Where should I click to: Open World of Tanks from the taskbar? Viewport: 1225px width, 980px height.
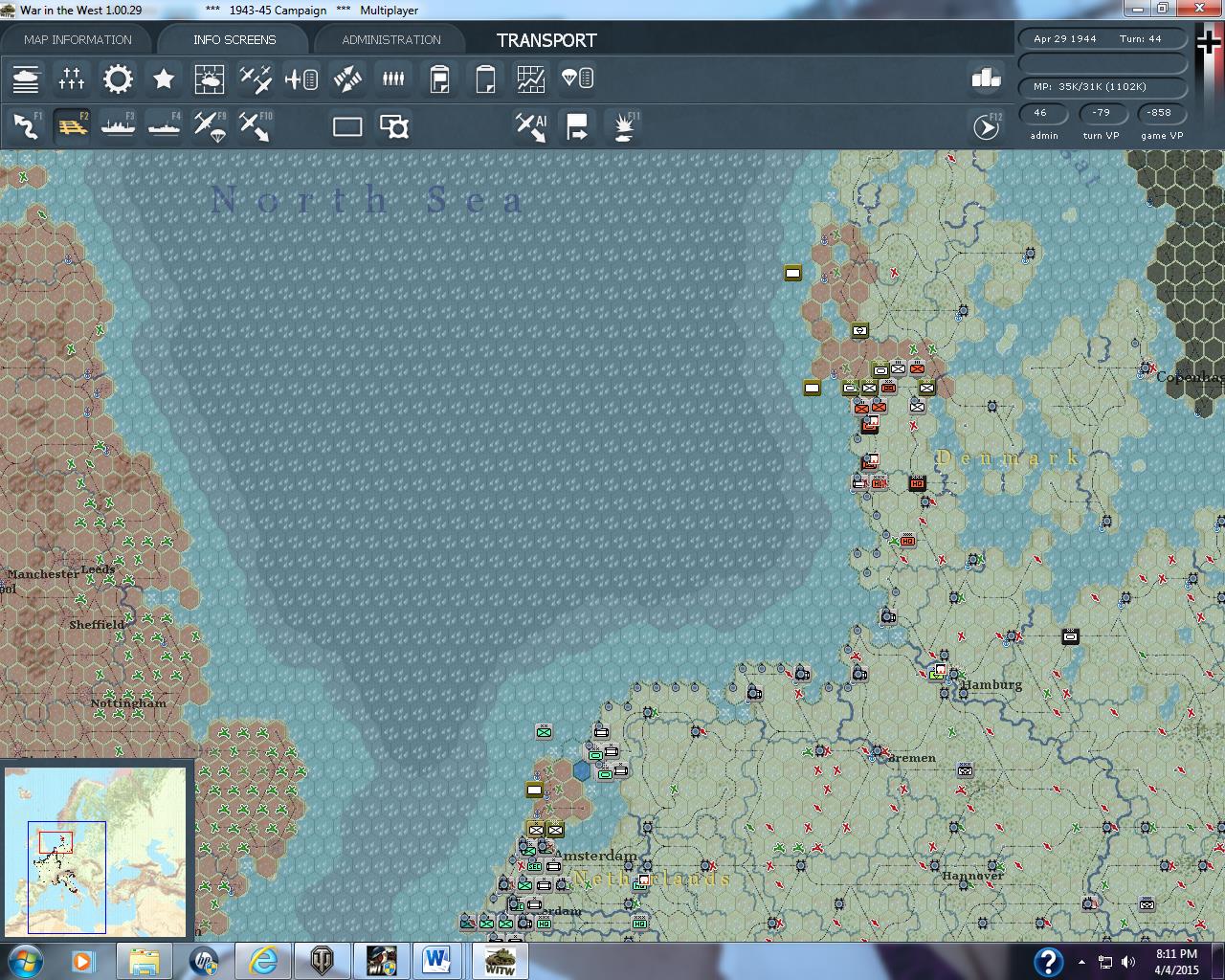point(321,961)
